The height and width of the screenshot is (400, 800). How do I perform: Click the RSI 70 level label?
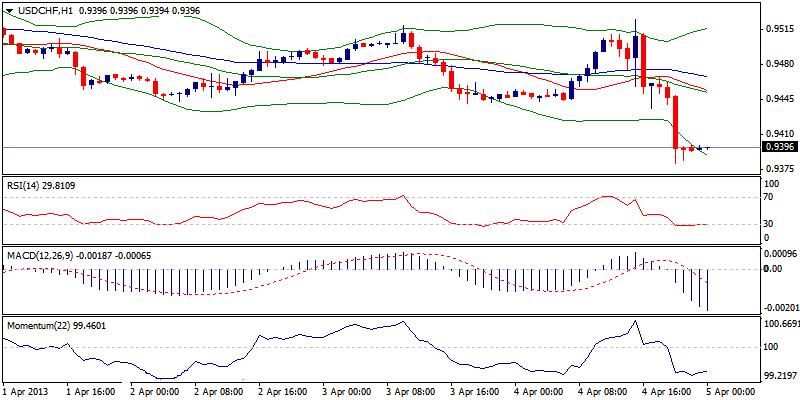click(x=769, y=197)
